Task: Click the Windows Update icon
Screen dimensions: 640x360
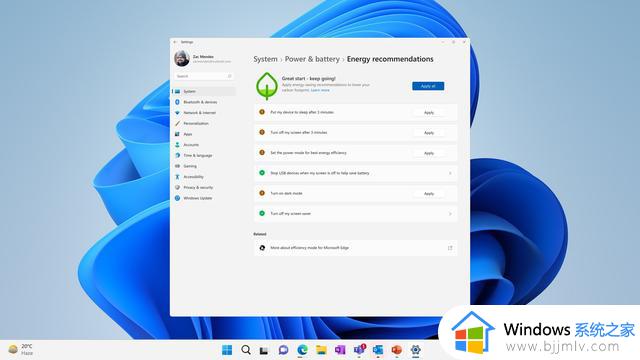Action: pyautogui.click(x=178, y=198)
